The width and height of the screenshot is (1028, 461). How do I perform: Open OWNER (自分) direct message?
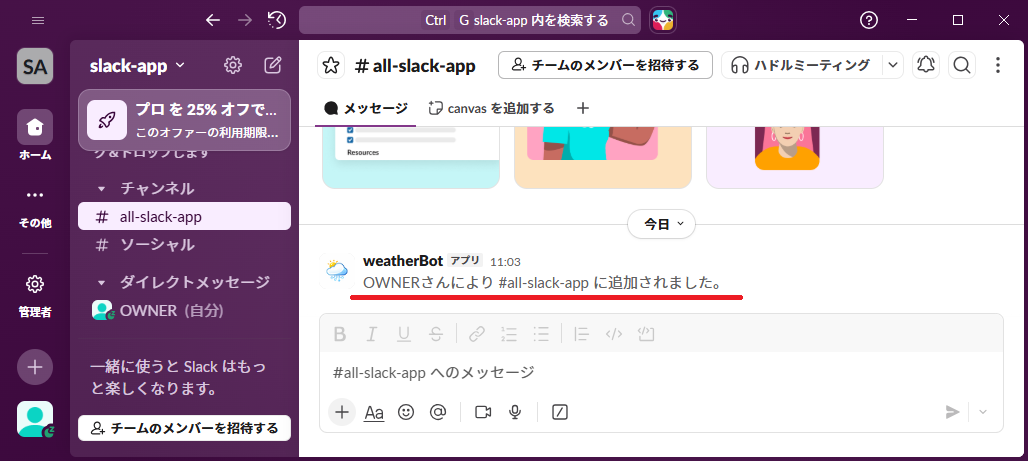[184, 310]
